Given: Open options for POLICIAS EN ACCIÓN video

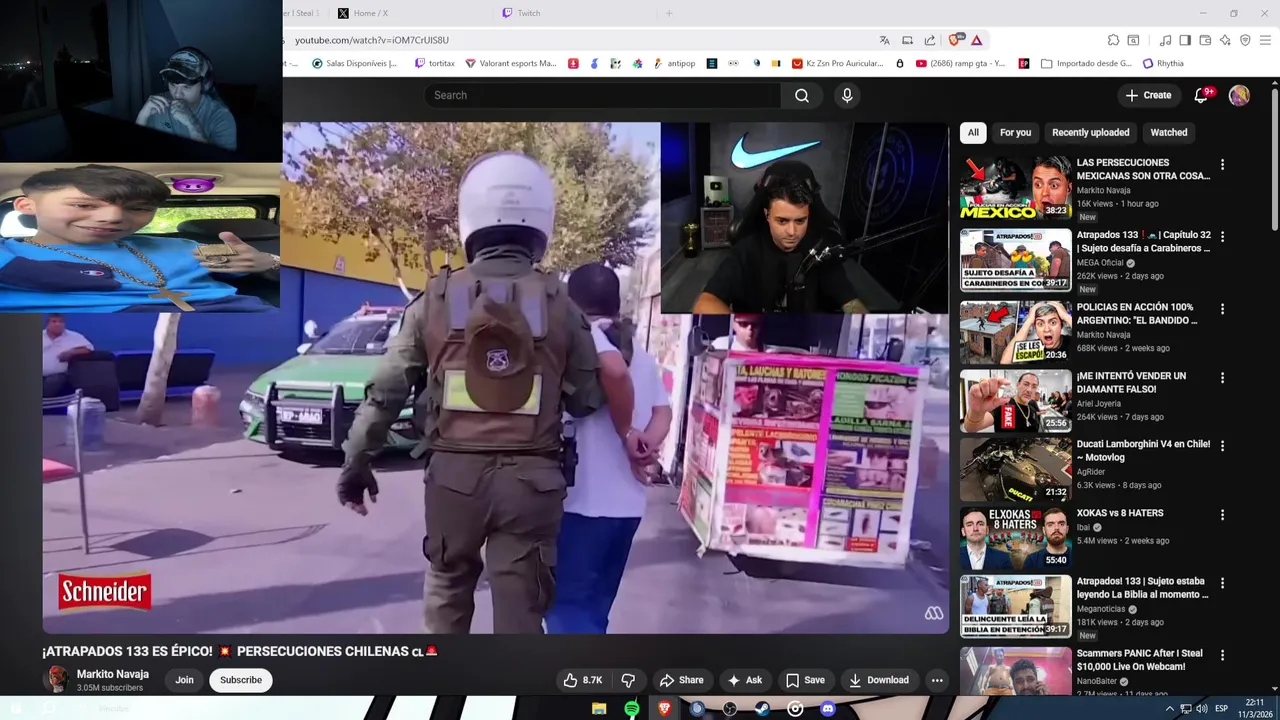Looking at the screenshot, I should coord(1222,309).
